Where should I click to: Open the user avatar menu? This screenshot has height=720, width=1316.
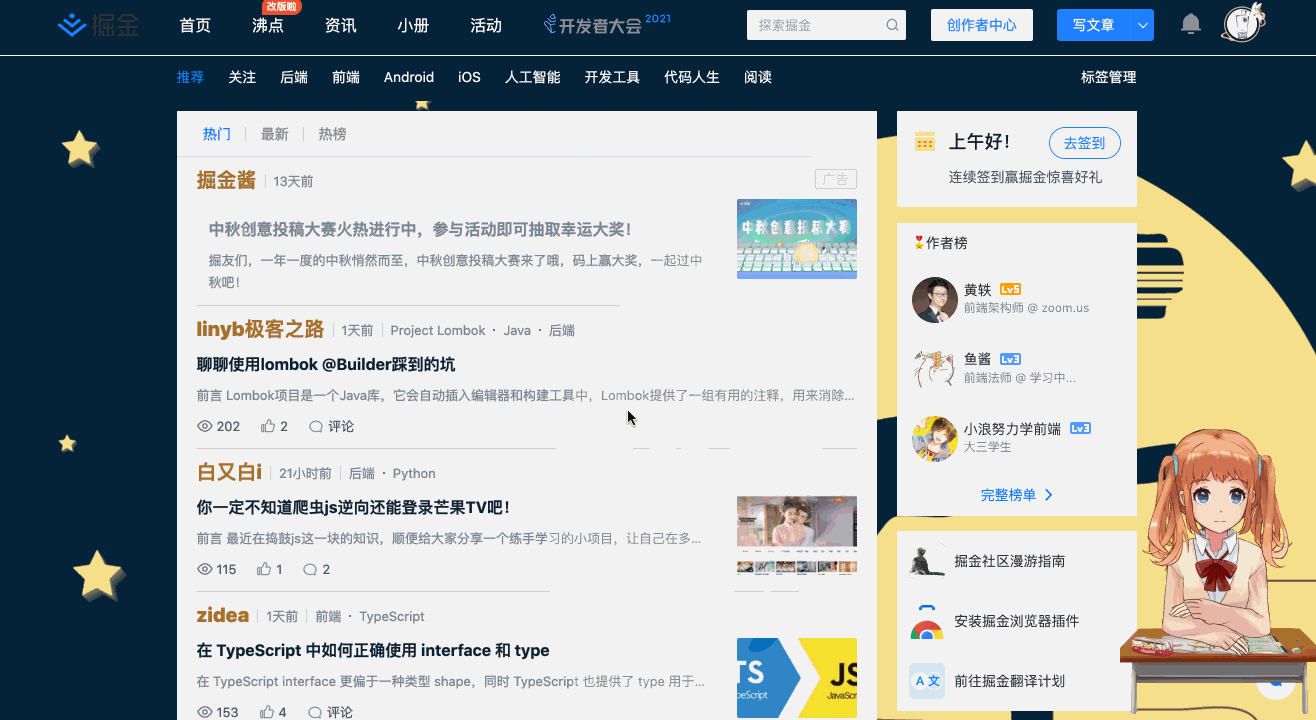click(x=1243, y=23)
